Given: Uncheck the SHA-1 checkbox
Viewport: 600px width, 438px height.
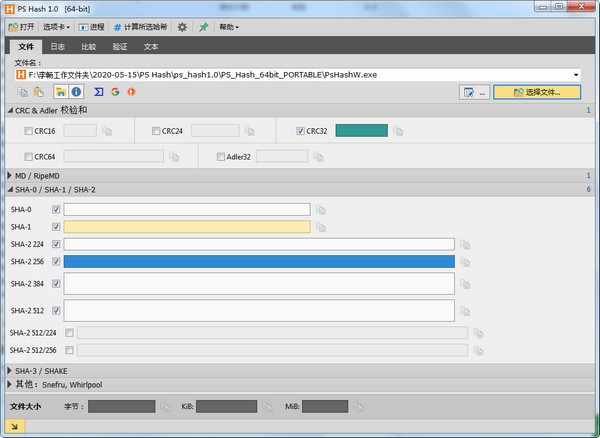Looking at the screenshot, I should click(56, 227).
